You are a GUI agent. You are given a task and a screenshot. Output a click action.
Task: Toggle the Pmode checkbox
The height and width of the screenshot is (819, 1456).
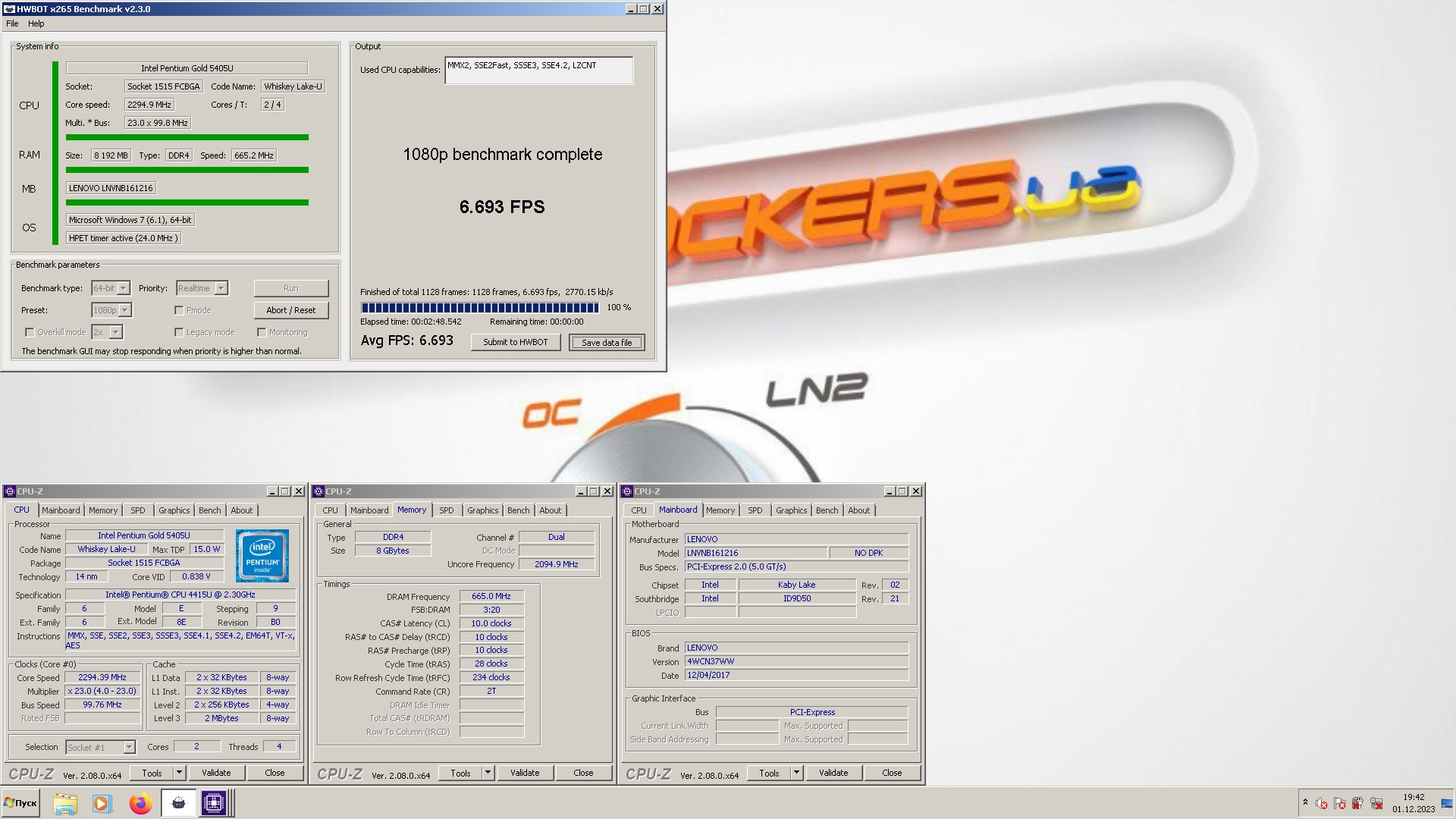coord(179,310)
